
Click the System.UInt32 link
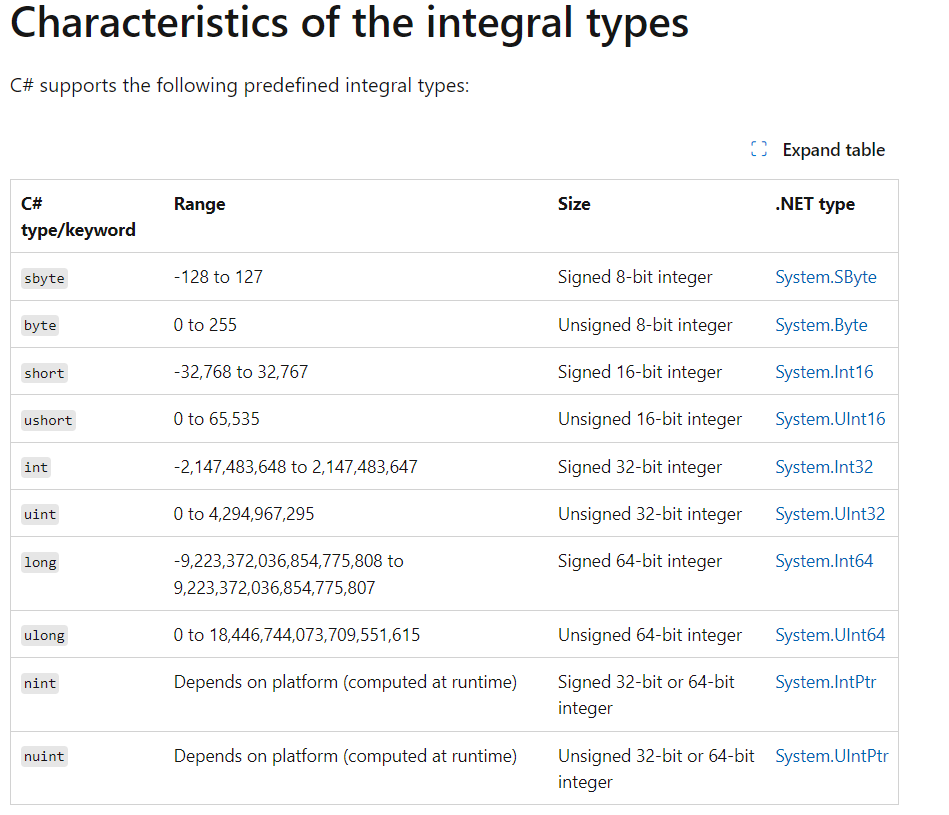click(x=830, y=514)
